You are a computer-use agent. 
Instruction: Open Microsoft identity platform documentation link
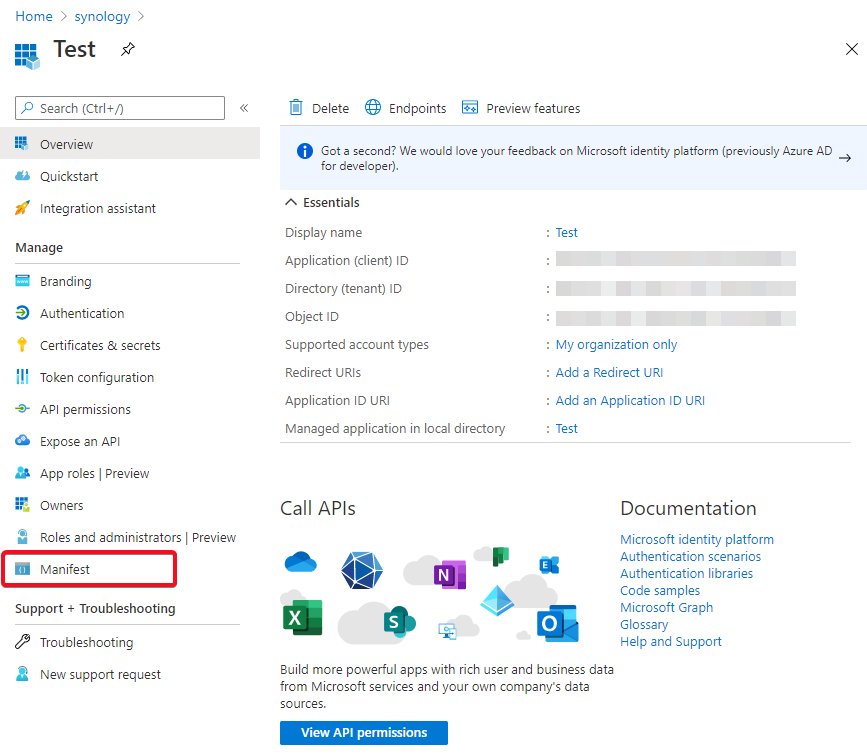697,539
